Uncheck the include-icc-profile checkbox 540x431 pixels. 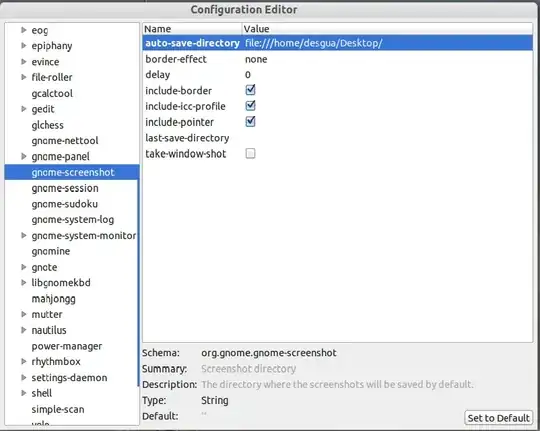250,106
